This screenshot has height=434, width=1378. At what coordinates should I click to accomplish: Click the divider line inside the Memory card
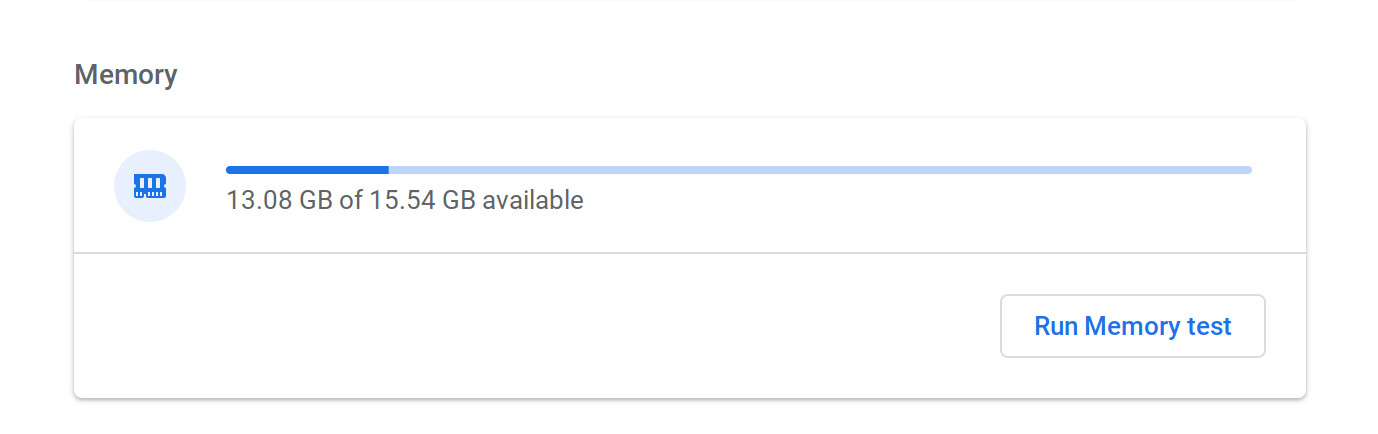point(690,253)
